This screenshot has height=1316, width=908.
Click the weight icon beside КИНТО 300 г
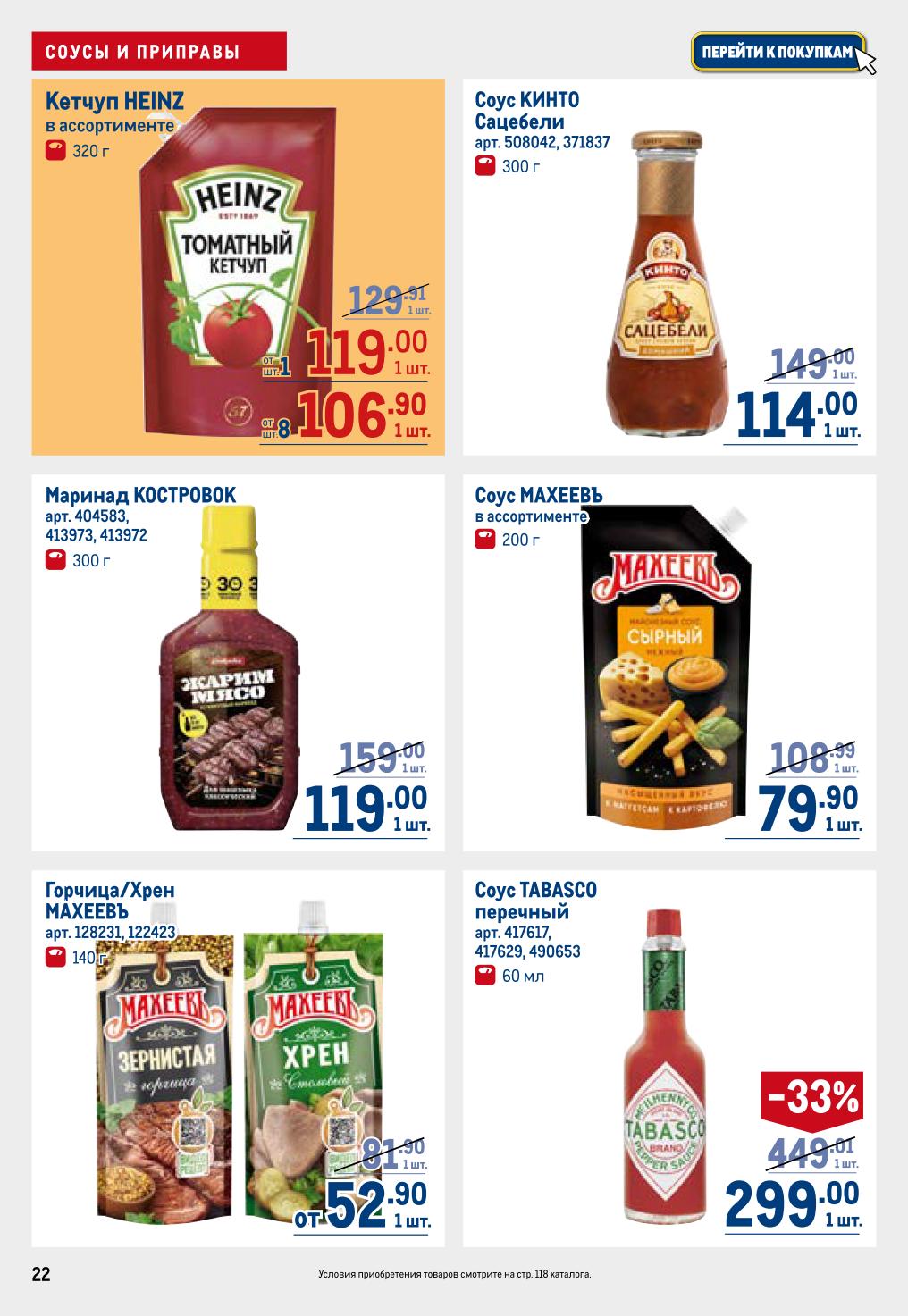pyautogui.click(x=484, y=165)
